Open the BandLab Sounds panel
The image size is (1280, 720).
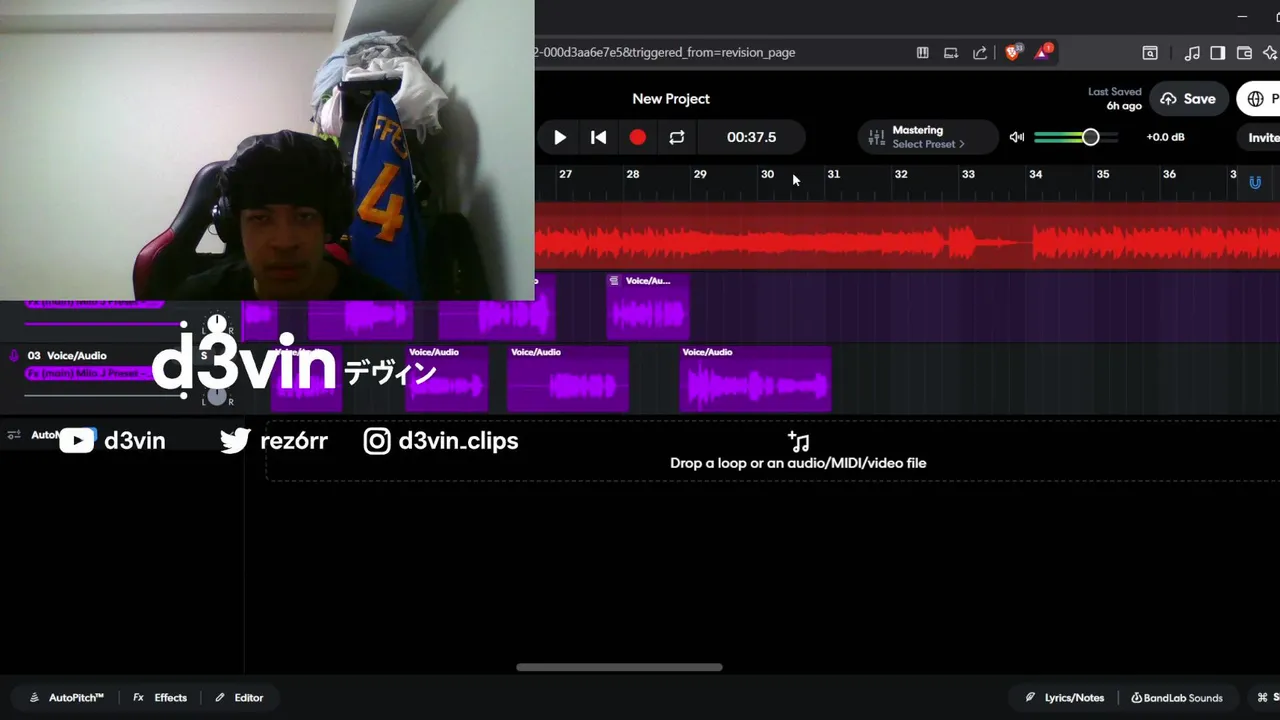1177,698
